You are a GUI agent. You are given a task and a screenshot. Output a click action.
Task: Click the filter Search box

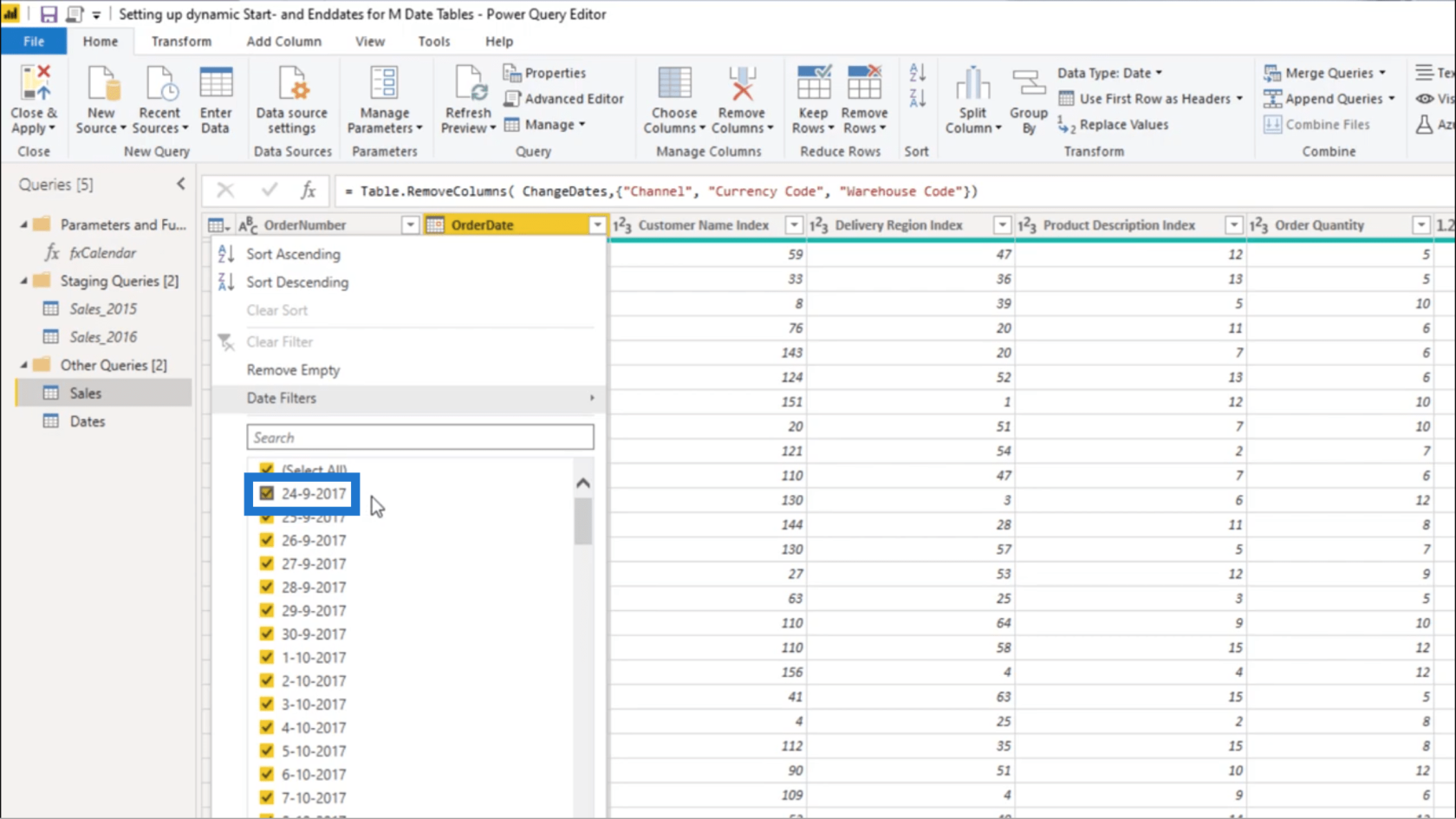click(420, 438)
